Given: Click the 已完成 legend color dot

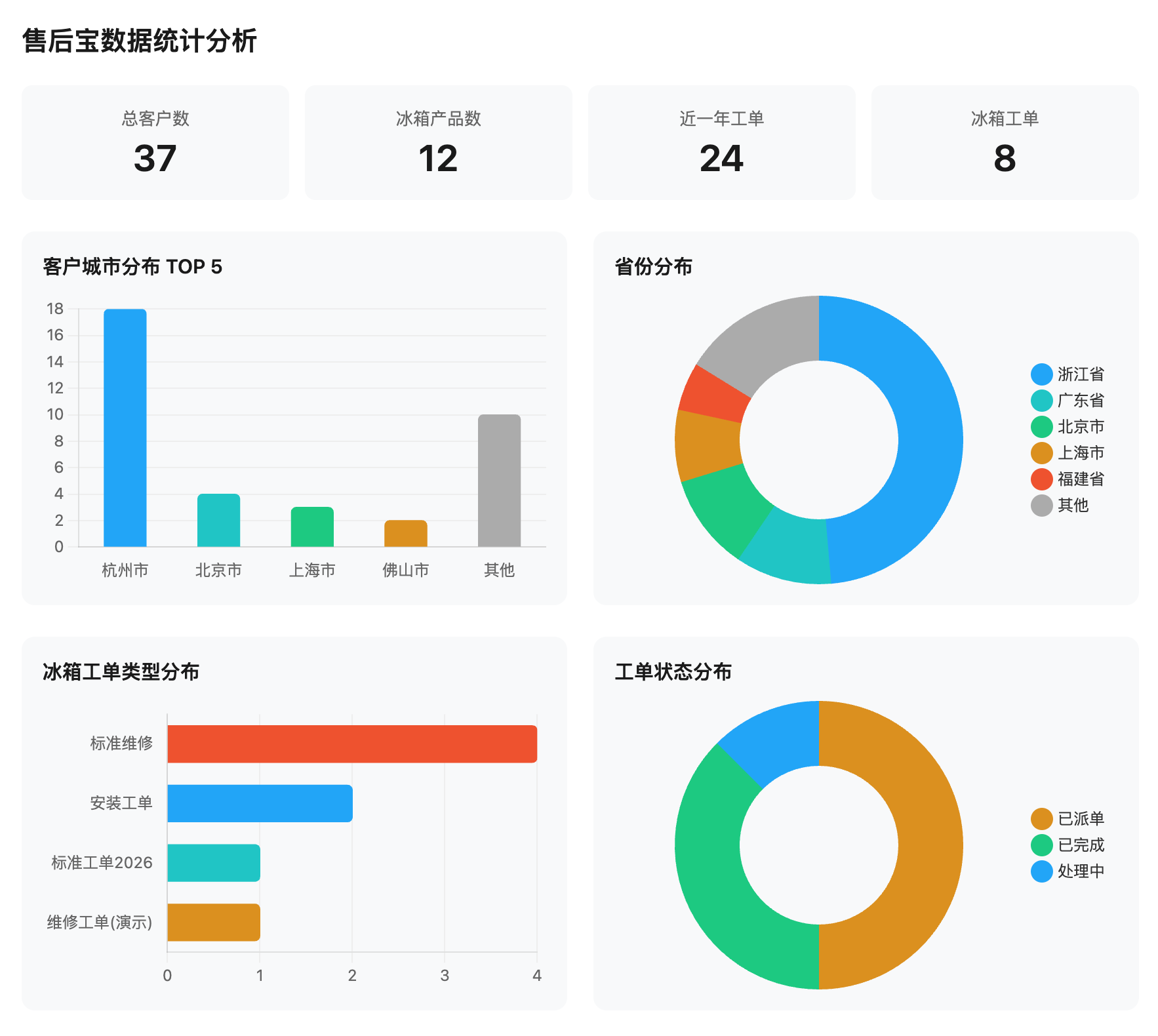Looking at the screenshot, I should [x=1042, y=845].
